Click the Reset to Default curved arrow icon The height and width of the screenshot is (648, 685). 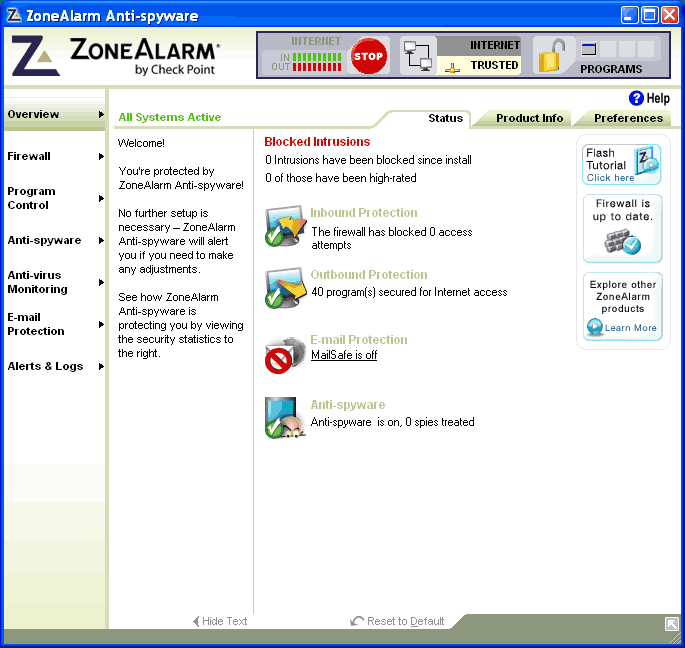[x=357, y=620]
